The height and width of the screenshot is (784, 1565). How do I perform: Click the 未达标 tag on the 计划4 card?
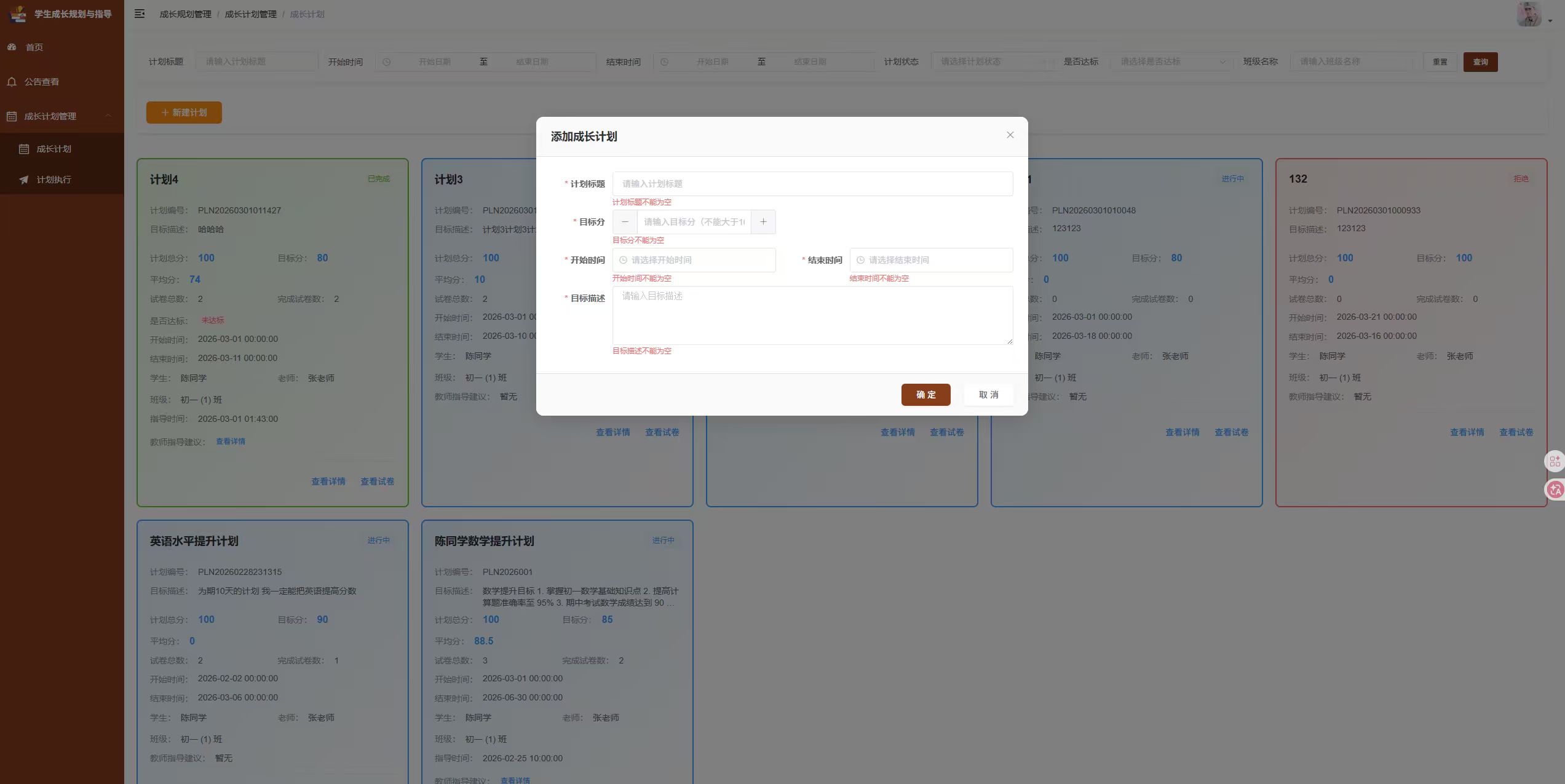pos(213,320)
